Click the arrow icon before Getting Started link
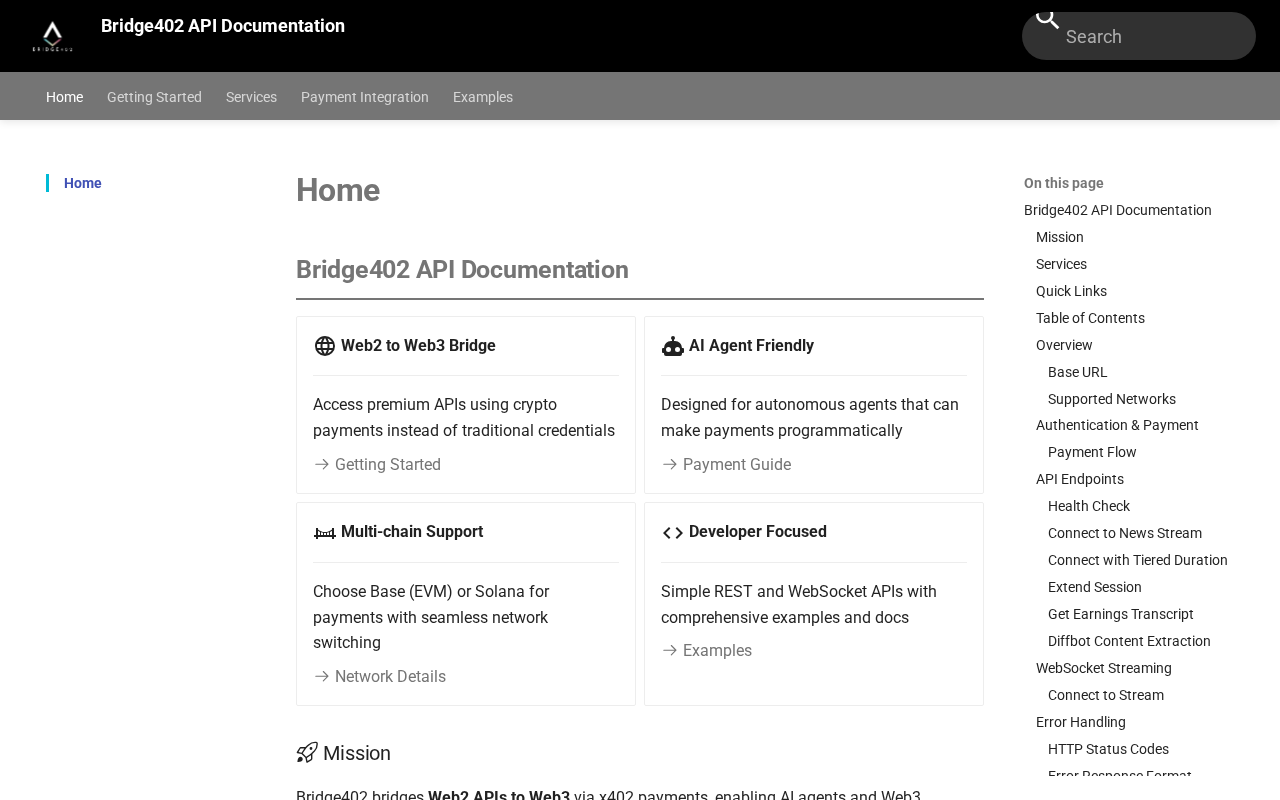The height and width of the screenshot is (800, 1280). pos(322,465)
